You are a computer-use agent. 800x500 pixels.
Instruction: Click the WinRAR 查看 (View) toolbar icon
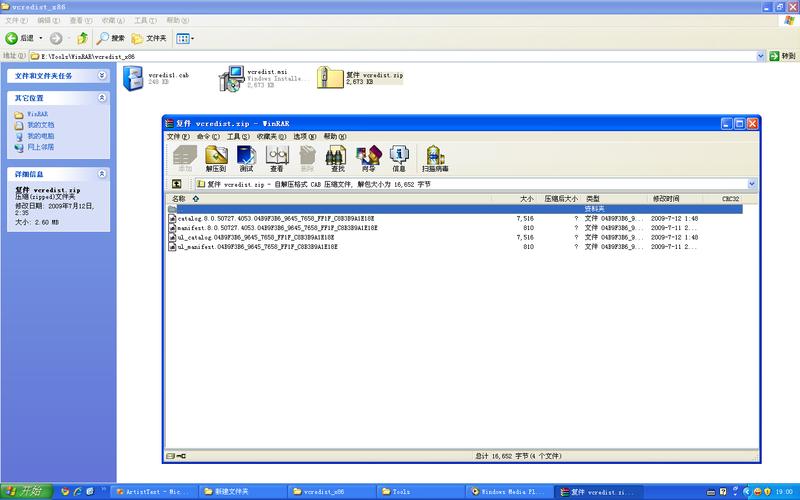coord(277,159)
